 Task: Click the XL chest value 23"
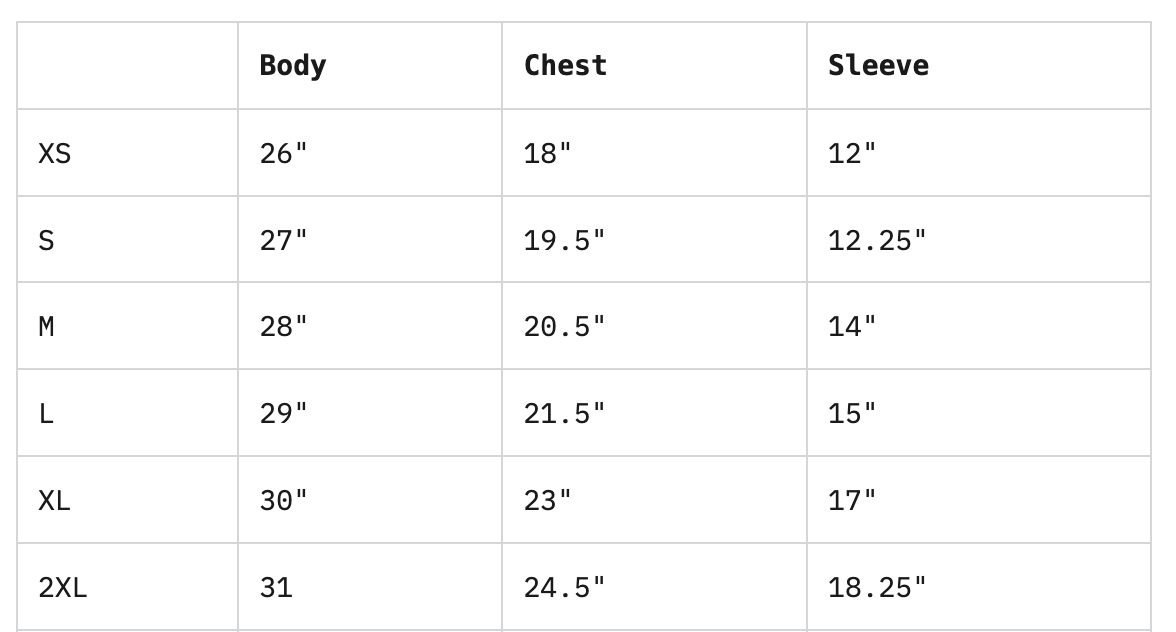[x=548, y=501]
